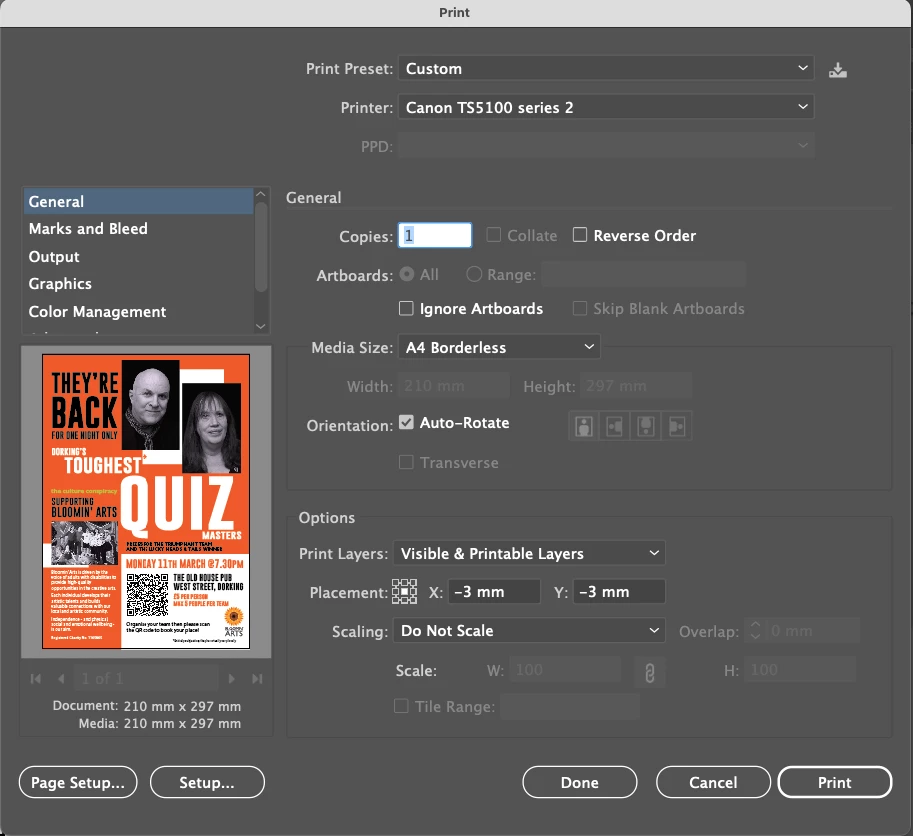Enable the Transverse checkbox
913x836 pixels.
click(406, 462)
